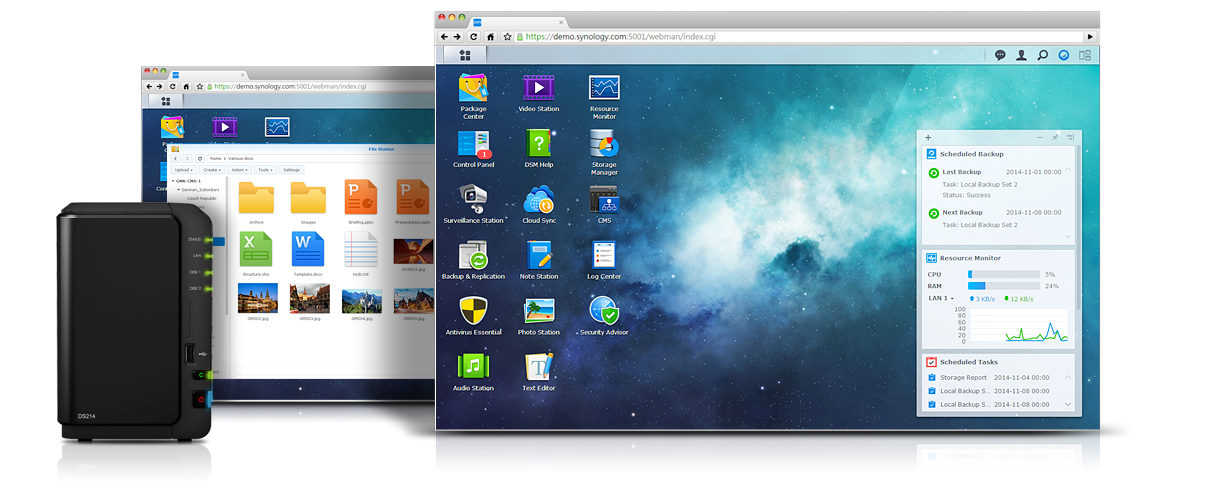Launch Cloud Sync app
This screenshot has height=496, width=1228.
tap(539, 200)
